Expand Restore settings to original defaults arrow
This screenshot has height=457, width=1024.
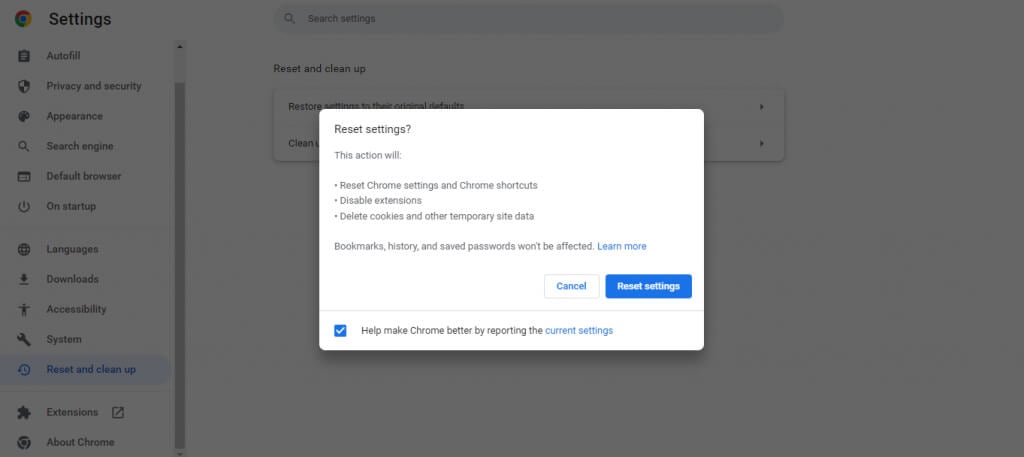[761, 106]
